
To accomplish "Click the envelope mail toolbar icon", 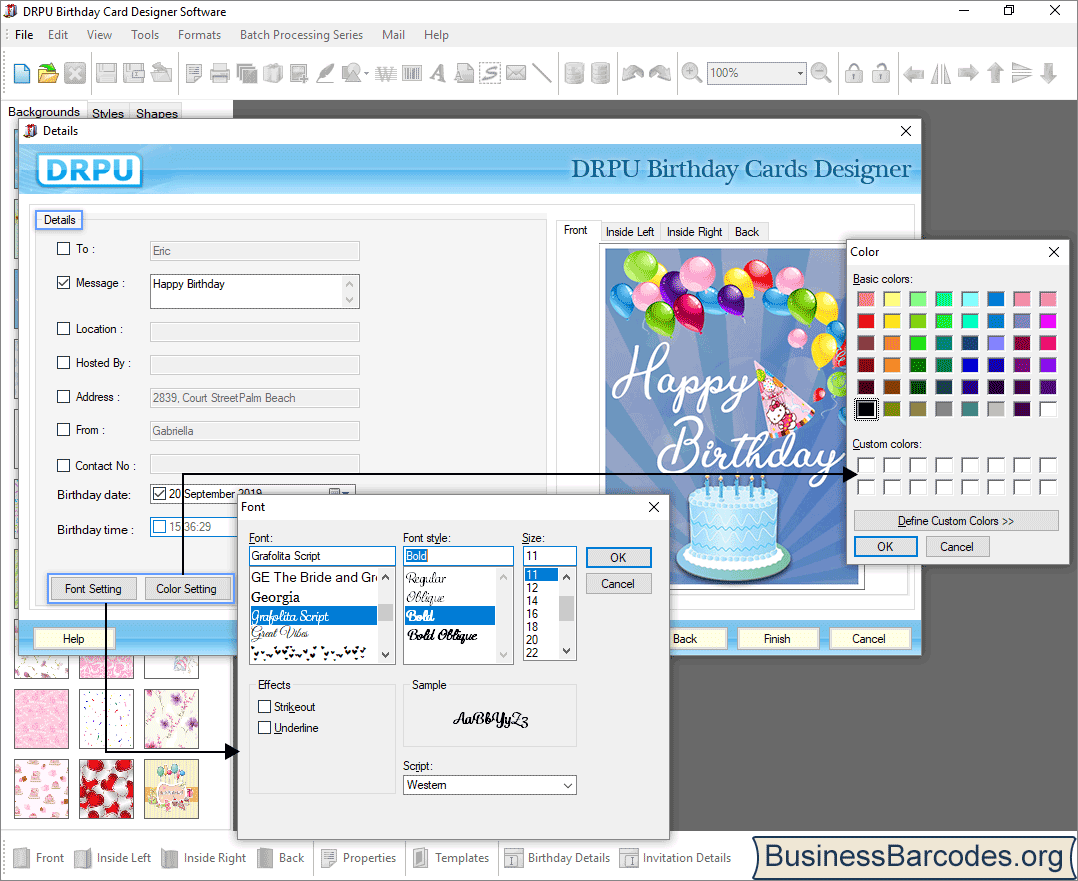I will click(x=516, y=73).
